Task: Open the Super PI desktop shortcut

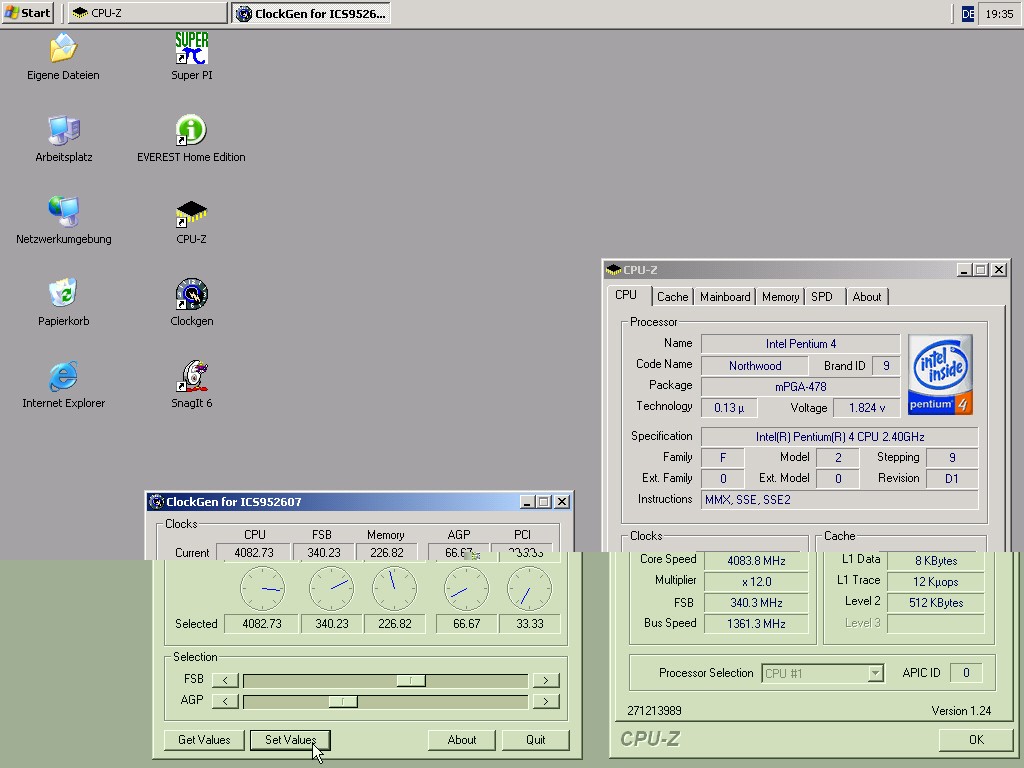Action: tap(191, 49)
